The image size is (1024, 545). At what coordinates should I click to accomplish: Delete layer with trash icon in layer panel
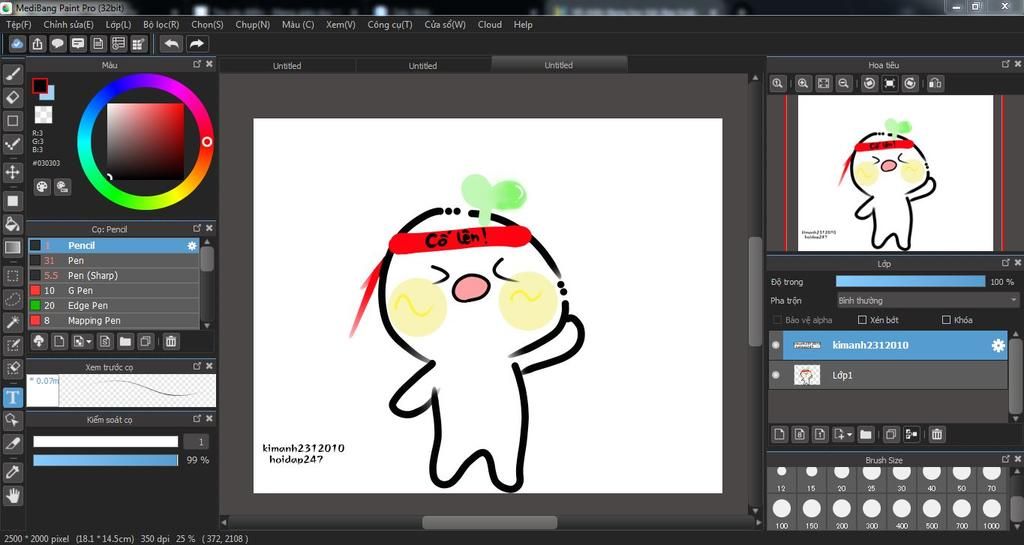coord(936,434)
